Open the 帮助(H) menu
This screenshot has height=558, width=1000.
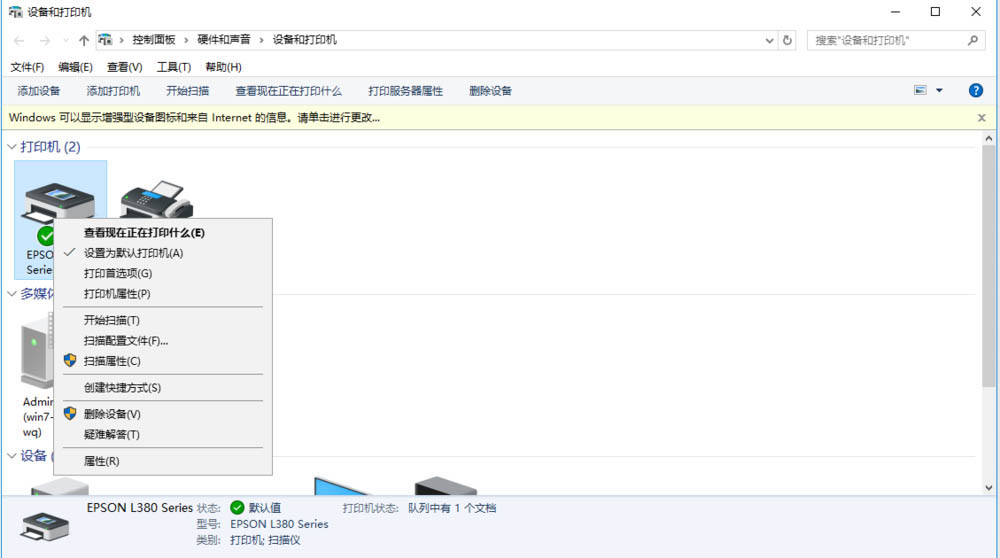pyautogui.click(x=223, y=67)
